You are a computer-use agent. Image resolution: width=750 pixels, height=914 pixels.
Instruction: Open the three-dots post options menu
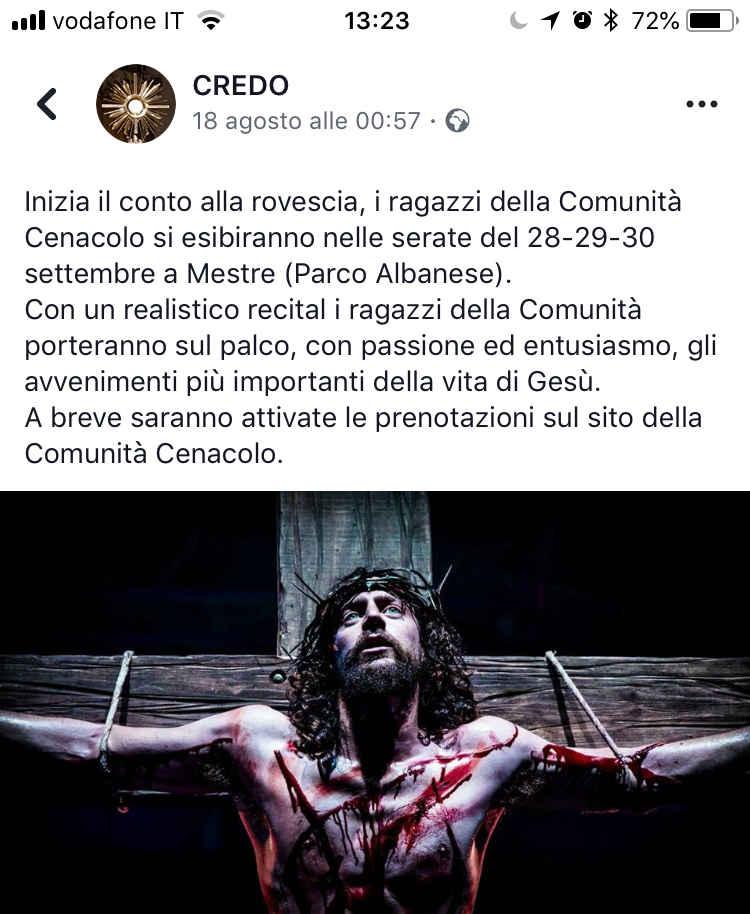coord(702,104)
